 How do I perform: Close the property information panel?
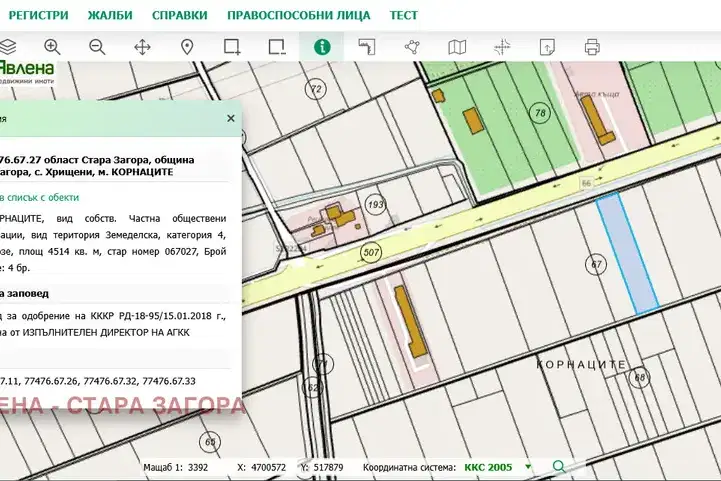(x=231, y=118)
